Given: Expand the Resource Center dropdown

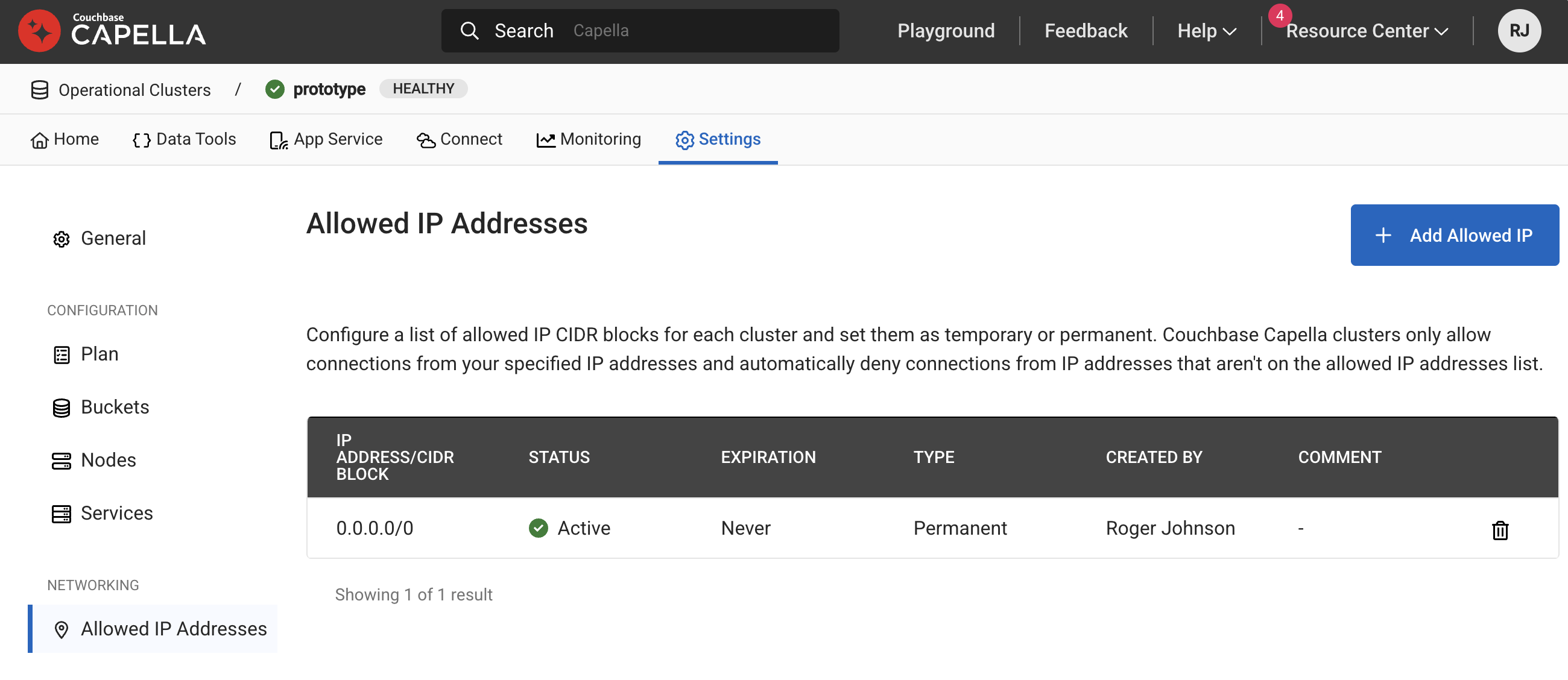Looking at the screenshot, I should pyautogui.click(x=1367, y=31).
